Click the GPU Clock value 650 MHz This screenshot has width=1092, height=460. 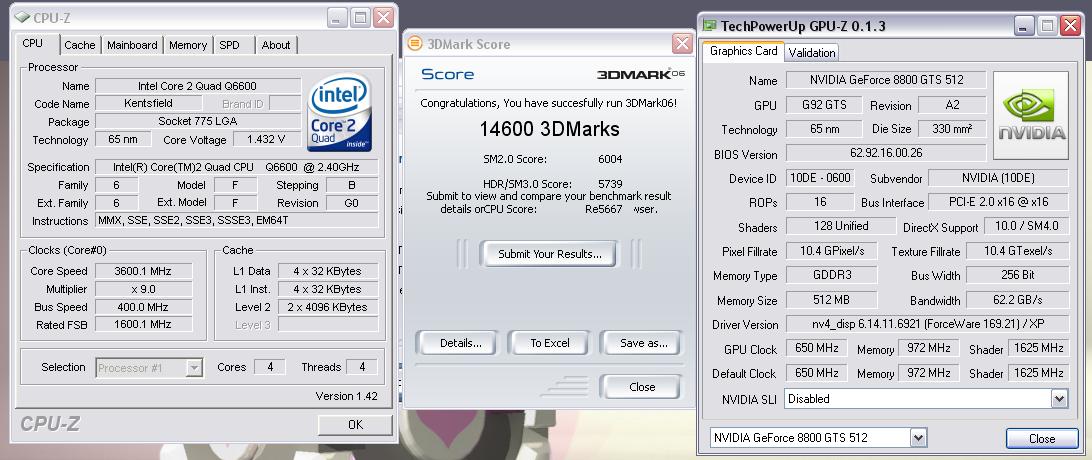pyautogui.click(x=816, y=348)
